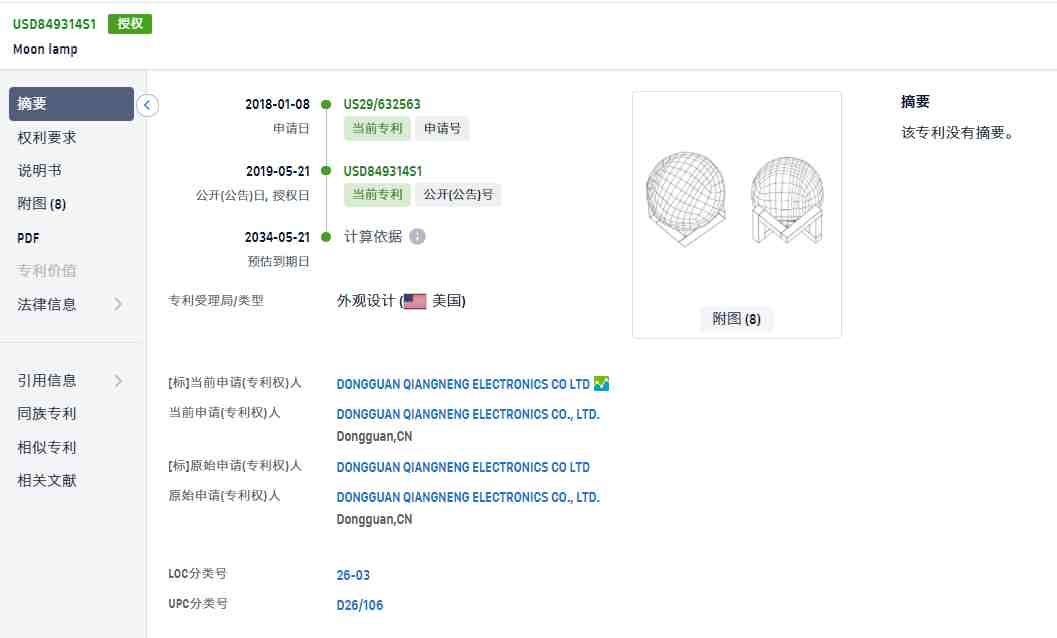Open the 同族专利 section

pos(47,413)
